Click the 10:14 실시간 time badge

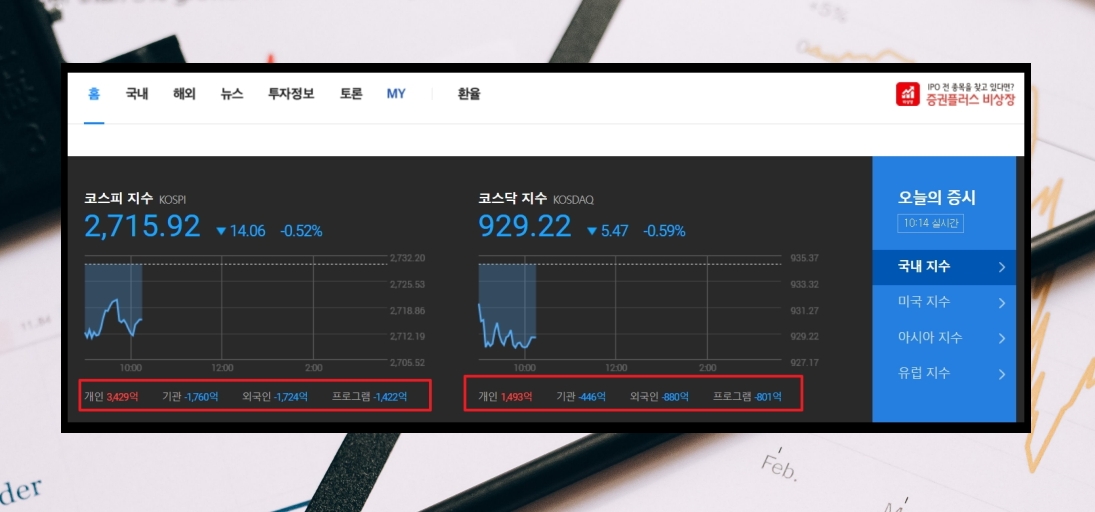pyautogui.click(x=930, y=224)
